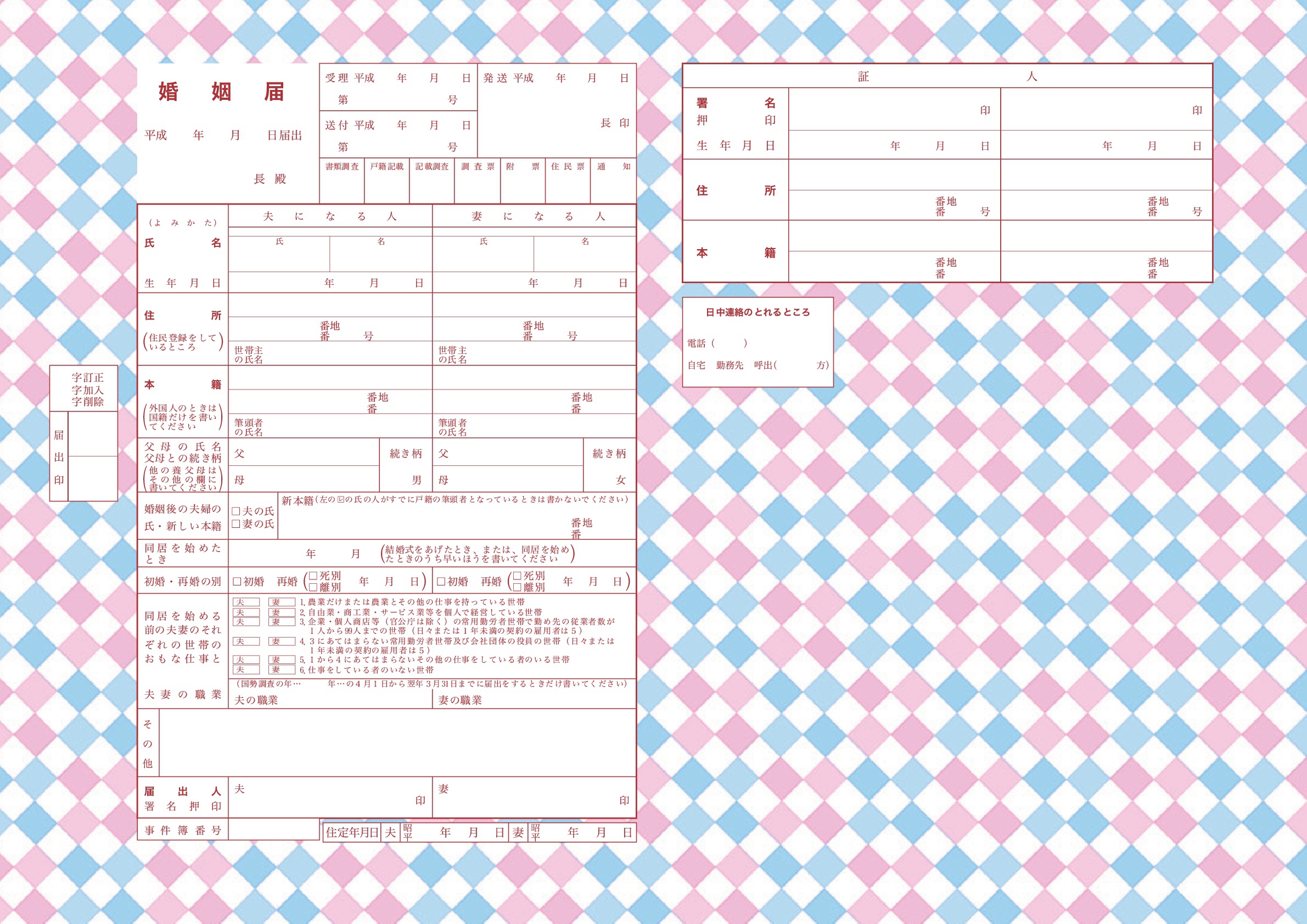1307x924 pixels.
Task: Mark 妻 box beside item 6 仕事をしている者のいない世帯
Action: coord(282,669)
